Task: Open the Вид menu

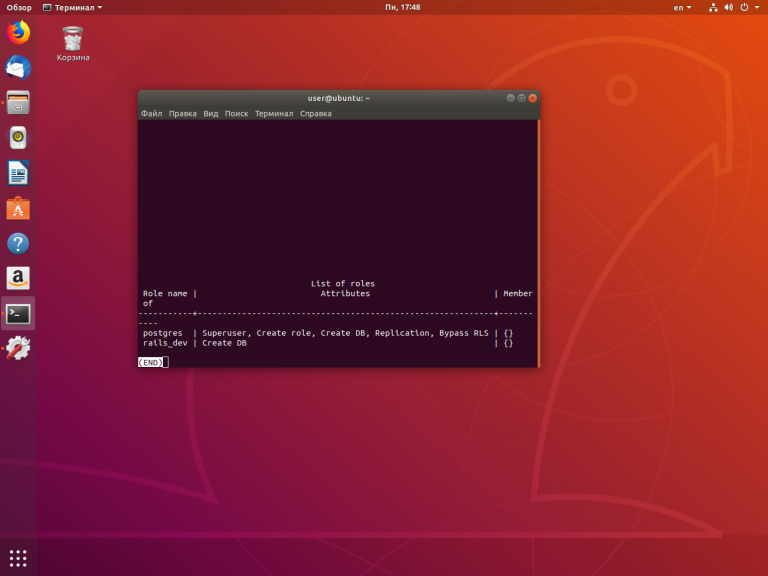Action: (211, 114)
